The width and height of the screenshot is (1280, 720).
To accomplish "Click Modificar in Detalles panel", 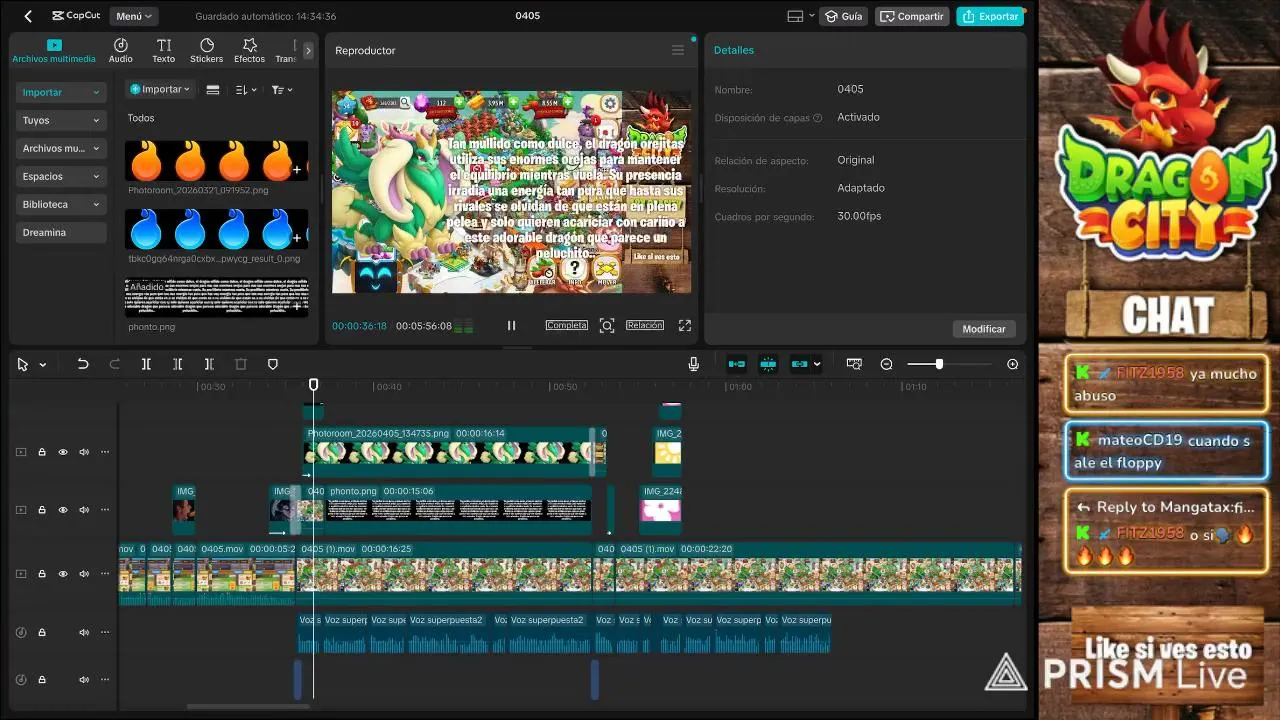I will [x=984, y=329].
